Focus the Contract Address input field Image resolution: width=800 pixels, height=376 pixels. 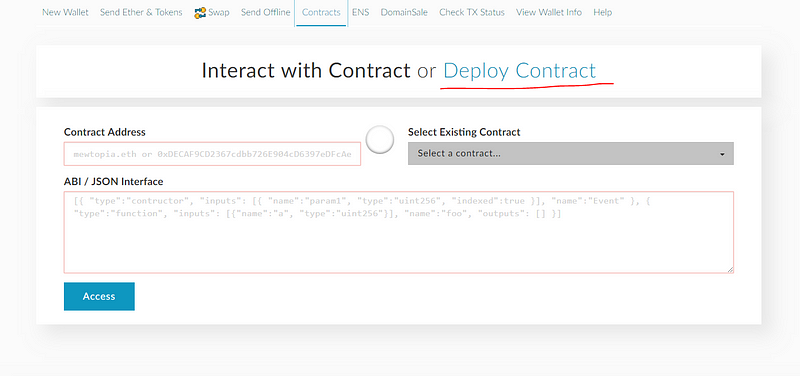pos(212,154)
